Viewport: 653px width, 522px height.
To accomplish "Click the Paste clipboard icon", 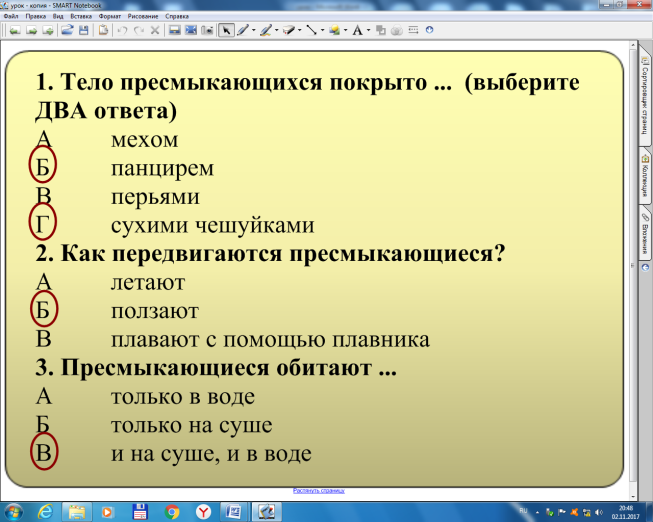I will (x=103, y=30).
